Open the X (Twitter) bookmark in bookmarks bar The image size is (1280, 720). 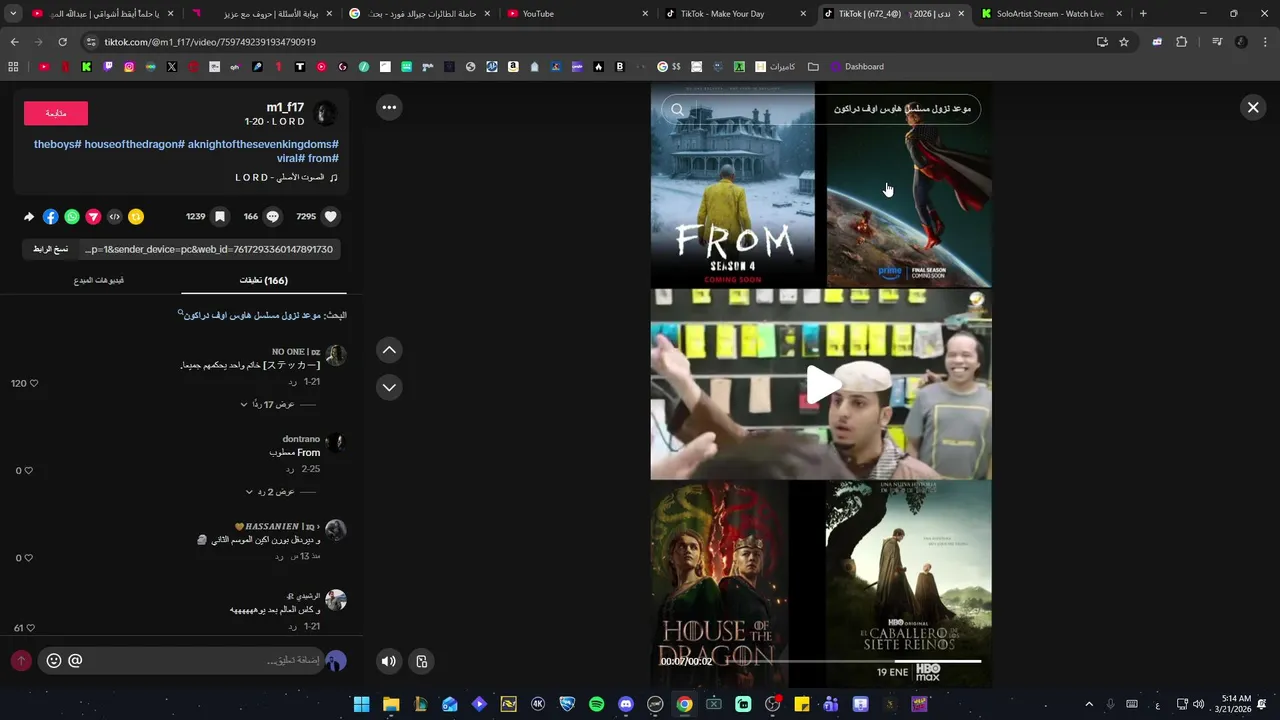[172, 67]
